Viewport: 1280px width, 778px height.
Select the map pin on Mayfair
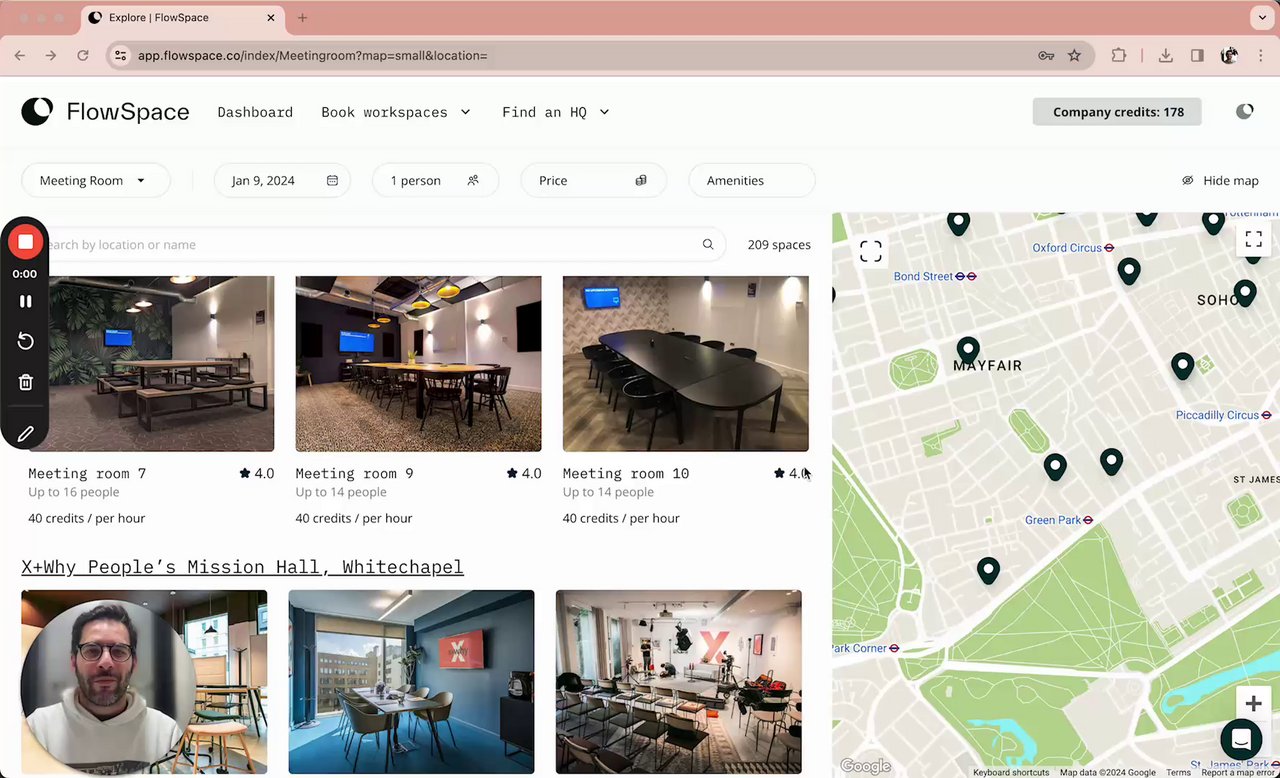pyautogui.click(x=967, y=350)
